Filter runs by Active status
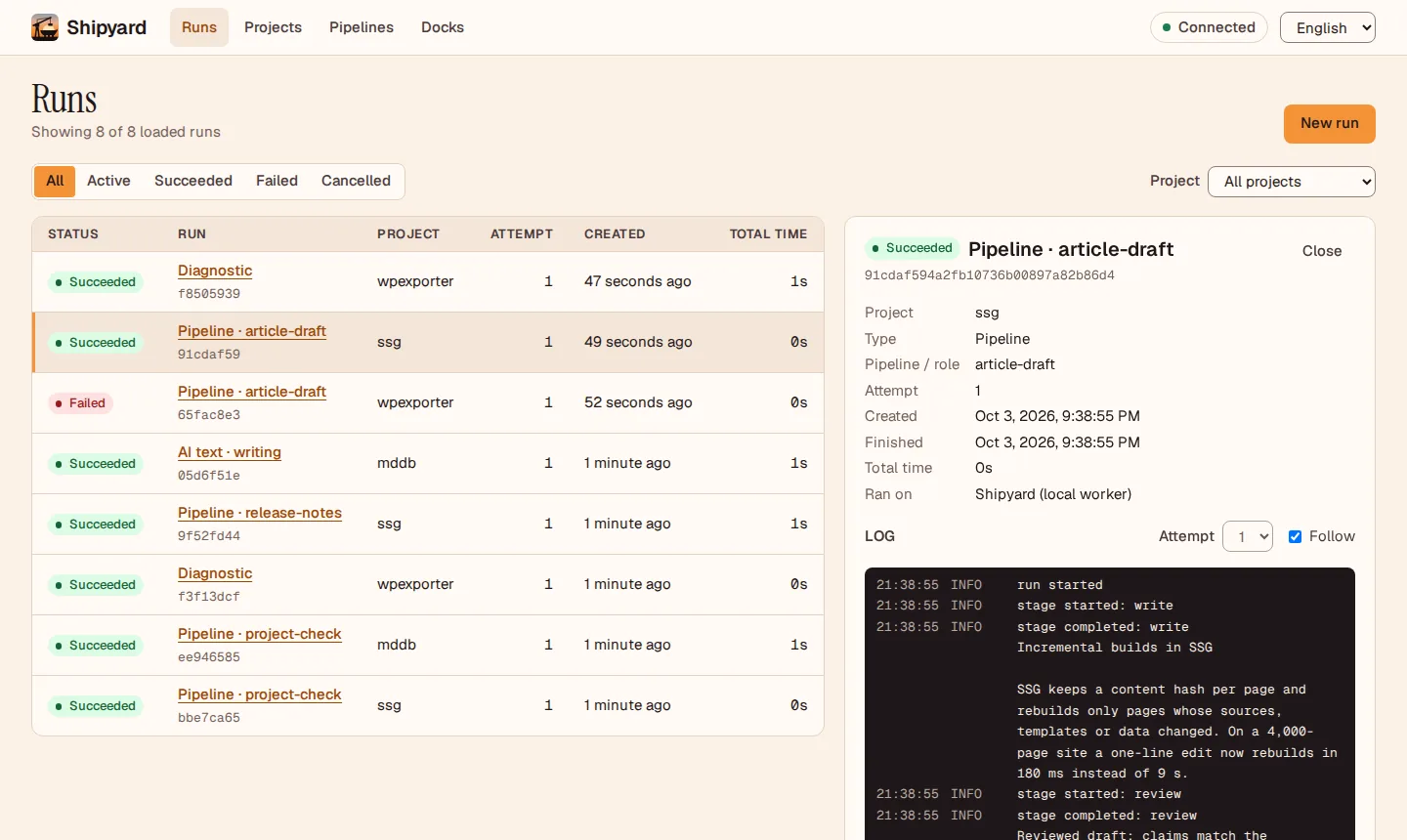This screenshot has width=1407, height=840. (108, 181)
